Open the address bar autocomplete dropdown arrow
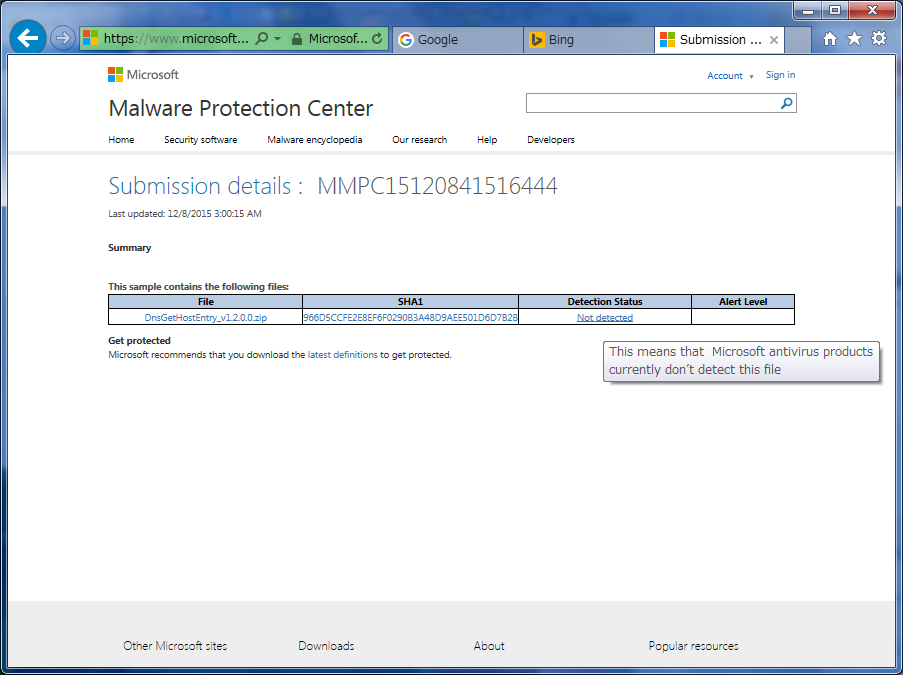The height and width of the screenshot is (675, 903). [x=278, y=39]
